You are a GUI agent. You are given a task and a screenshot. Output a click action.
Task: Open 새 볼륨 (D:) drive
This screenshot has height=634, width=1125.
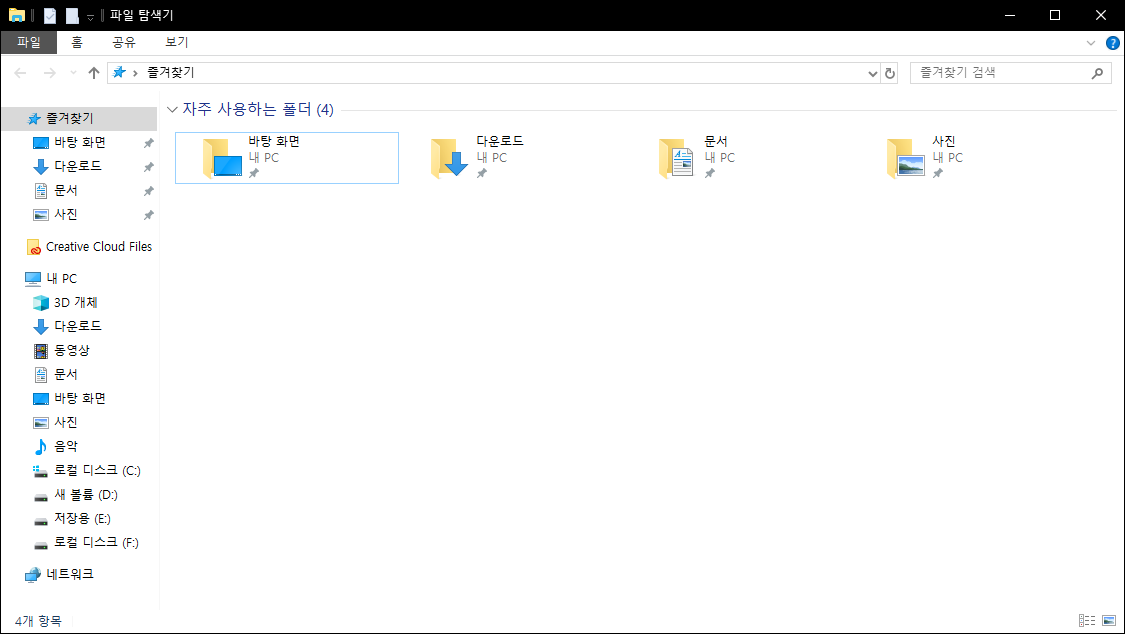(x=85, y=495)
